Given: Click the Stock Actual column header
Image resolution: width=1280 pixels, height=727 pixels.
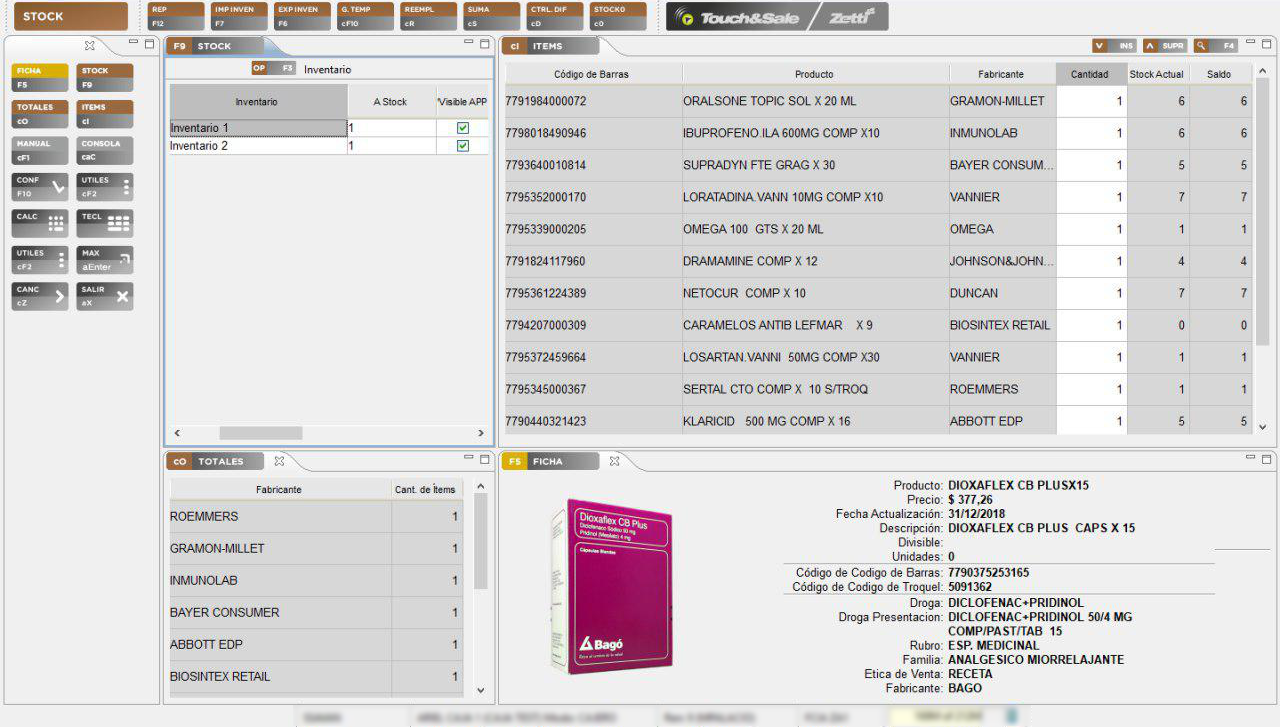Looking at the screenshot, I should (x=1157, y=74).
